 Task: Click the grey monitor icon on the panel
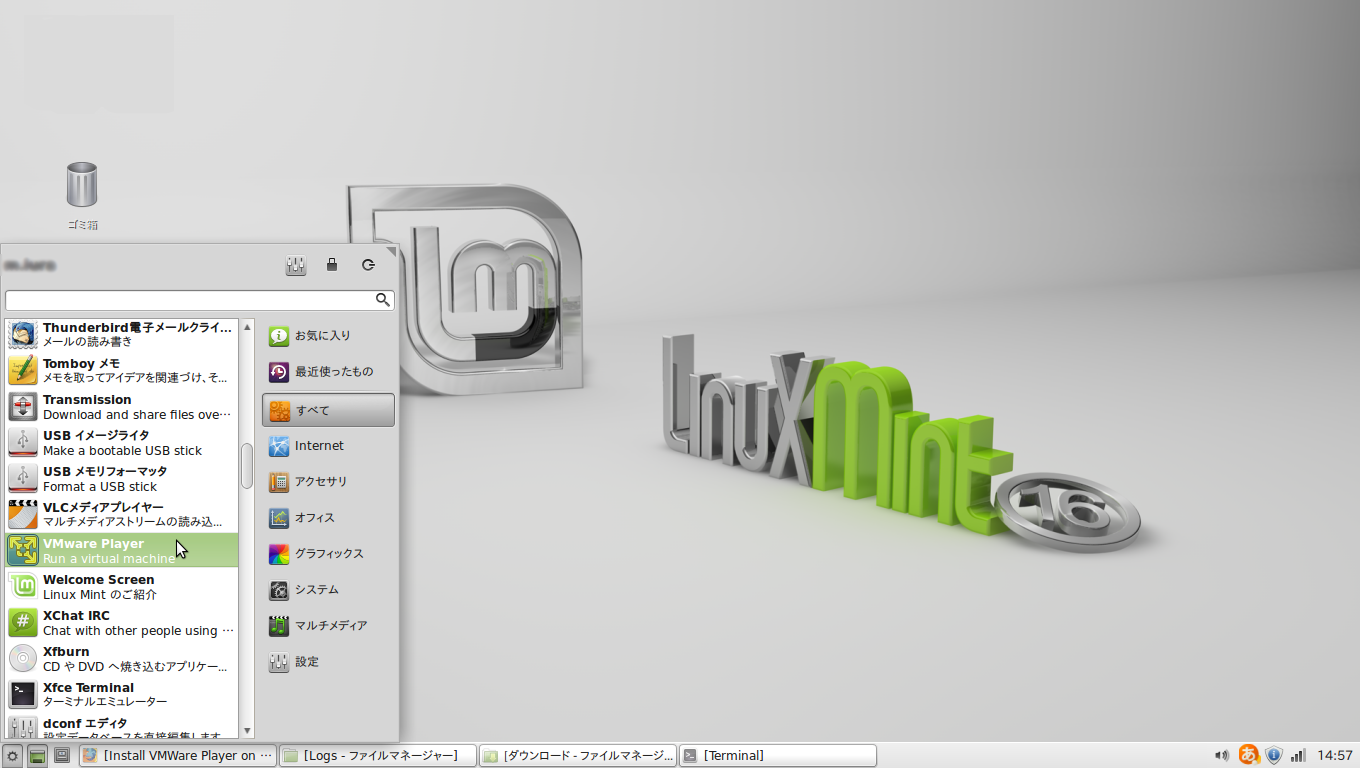(x=62, y=756)
